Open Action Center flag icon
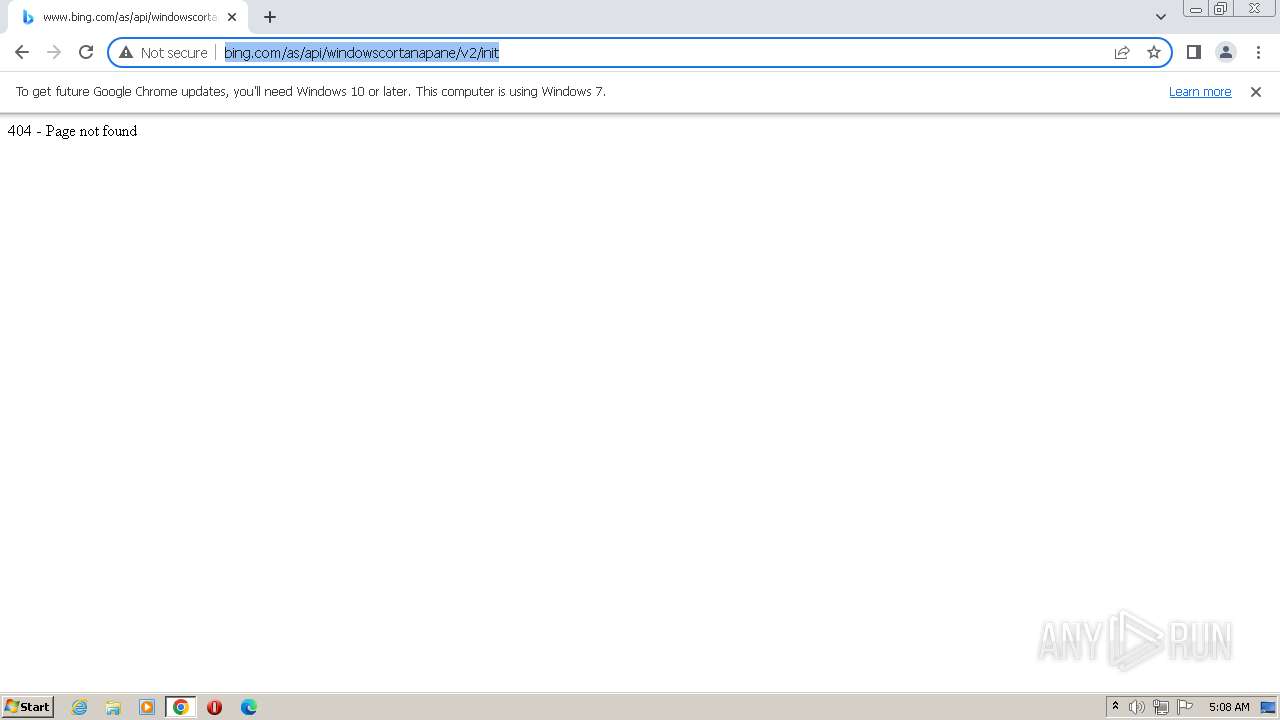The image size is (1280, 720). (1185, 707)
